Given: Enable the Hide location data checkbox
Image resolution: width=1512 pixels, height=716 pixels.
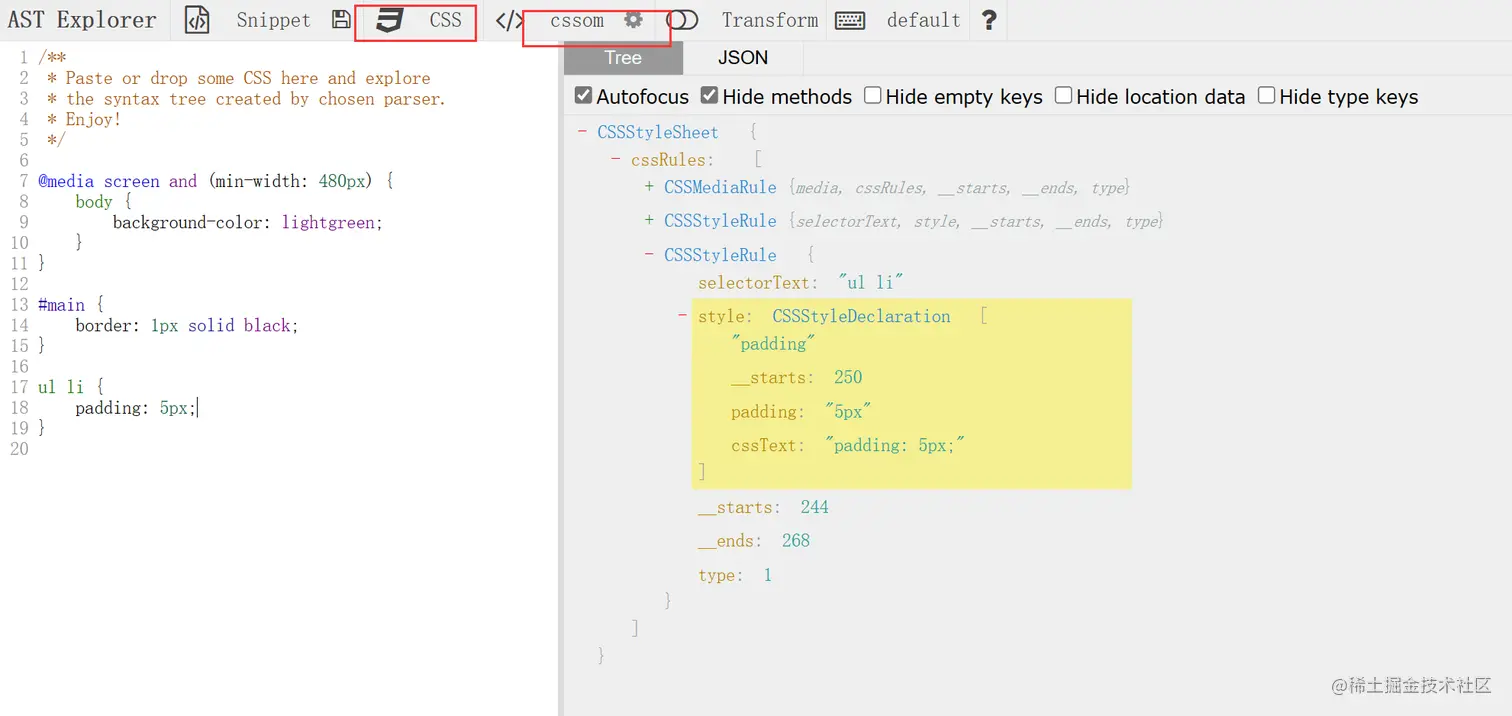Looking at the screenshot, I should click(x=1063, y=96).
